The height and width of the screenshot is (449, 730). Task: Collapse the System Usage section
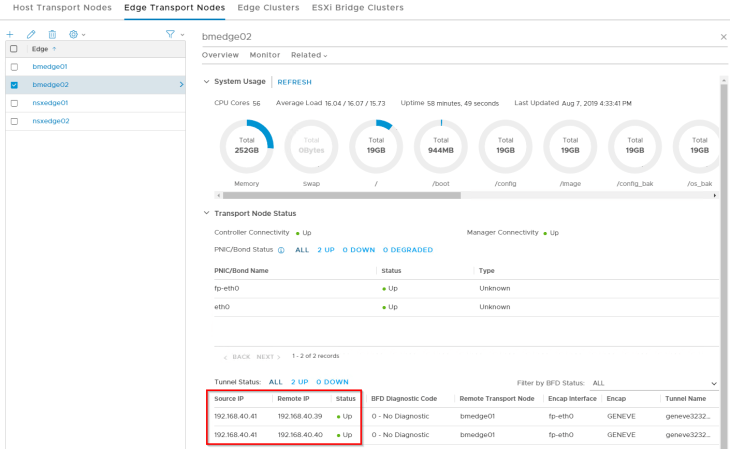pyautogui.click(x=206, y=82)
